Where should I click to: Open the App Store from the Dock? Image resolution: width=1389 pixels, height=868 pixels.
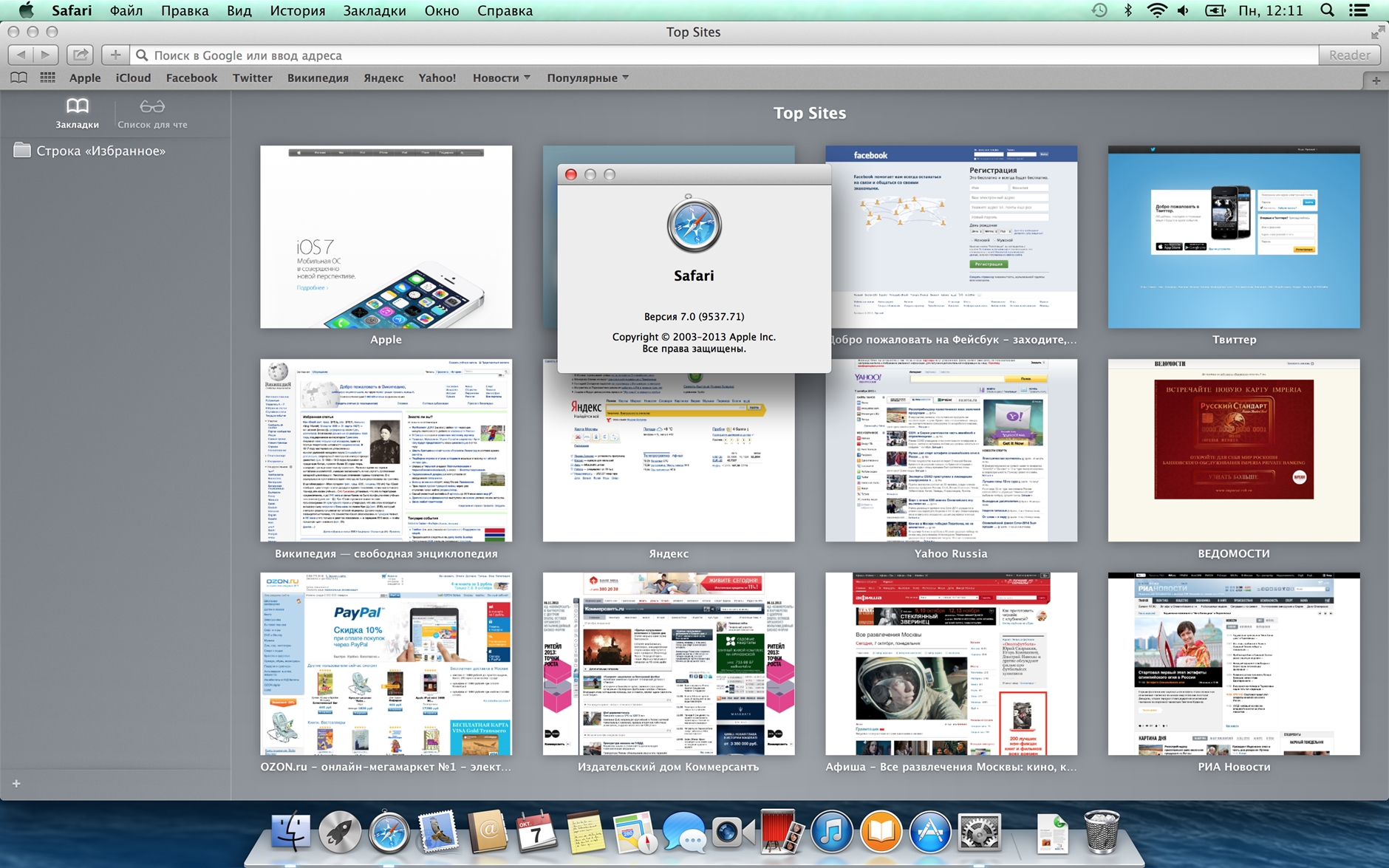click(x=930, y=833)
